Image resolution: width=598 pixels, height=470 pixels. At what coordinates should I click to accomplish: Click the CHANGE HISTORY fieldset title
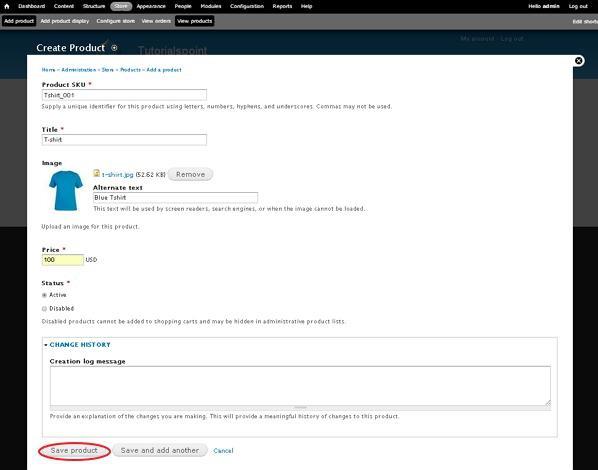[80, 345]
